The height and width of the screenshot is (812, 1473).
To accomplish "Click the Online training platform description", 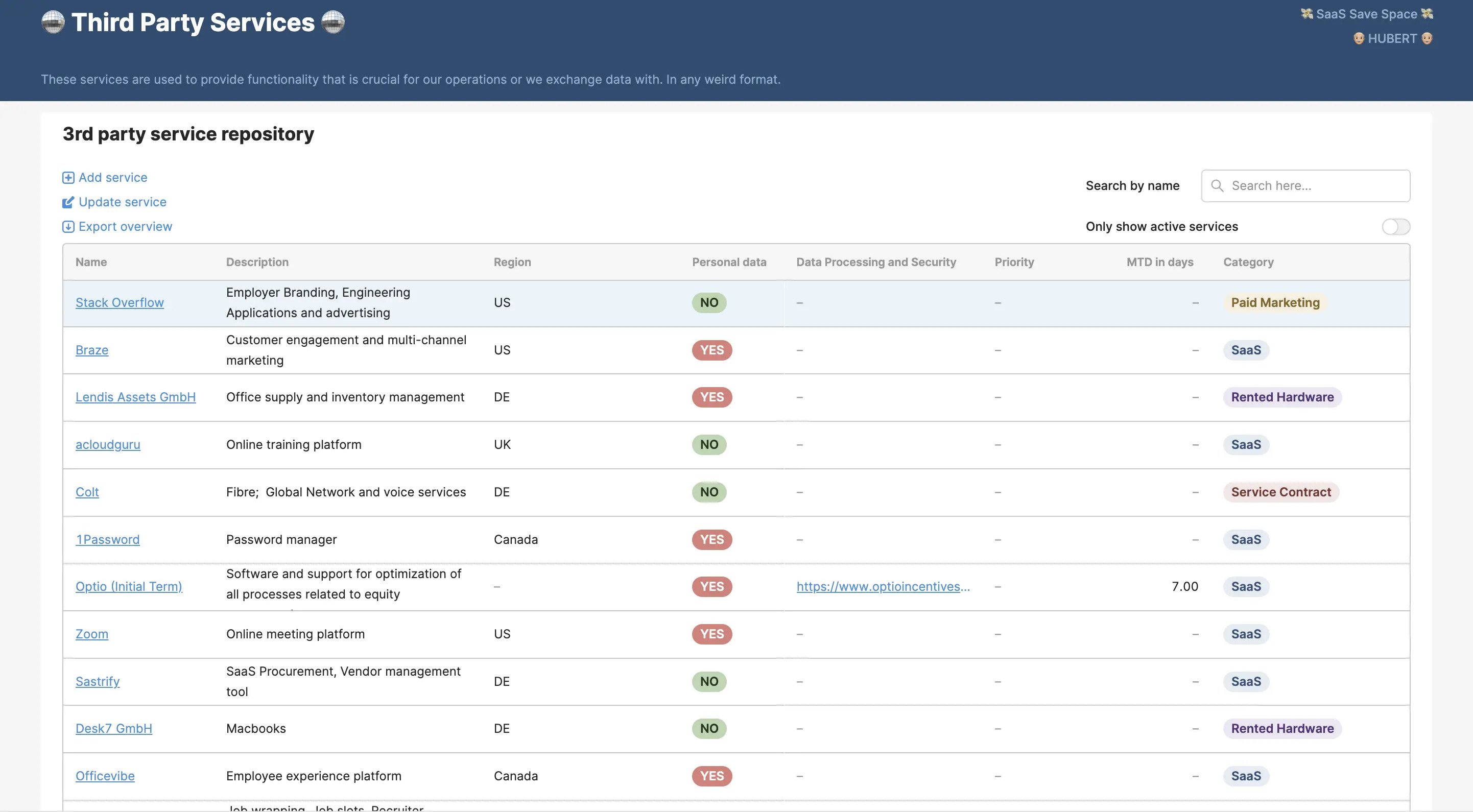I will coord(294,445).
